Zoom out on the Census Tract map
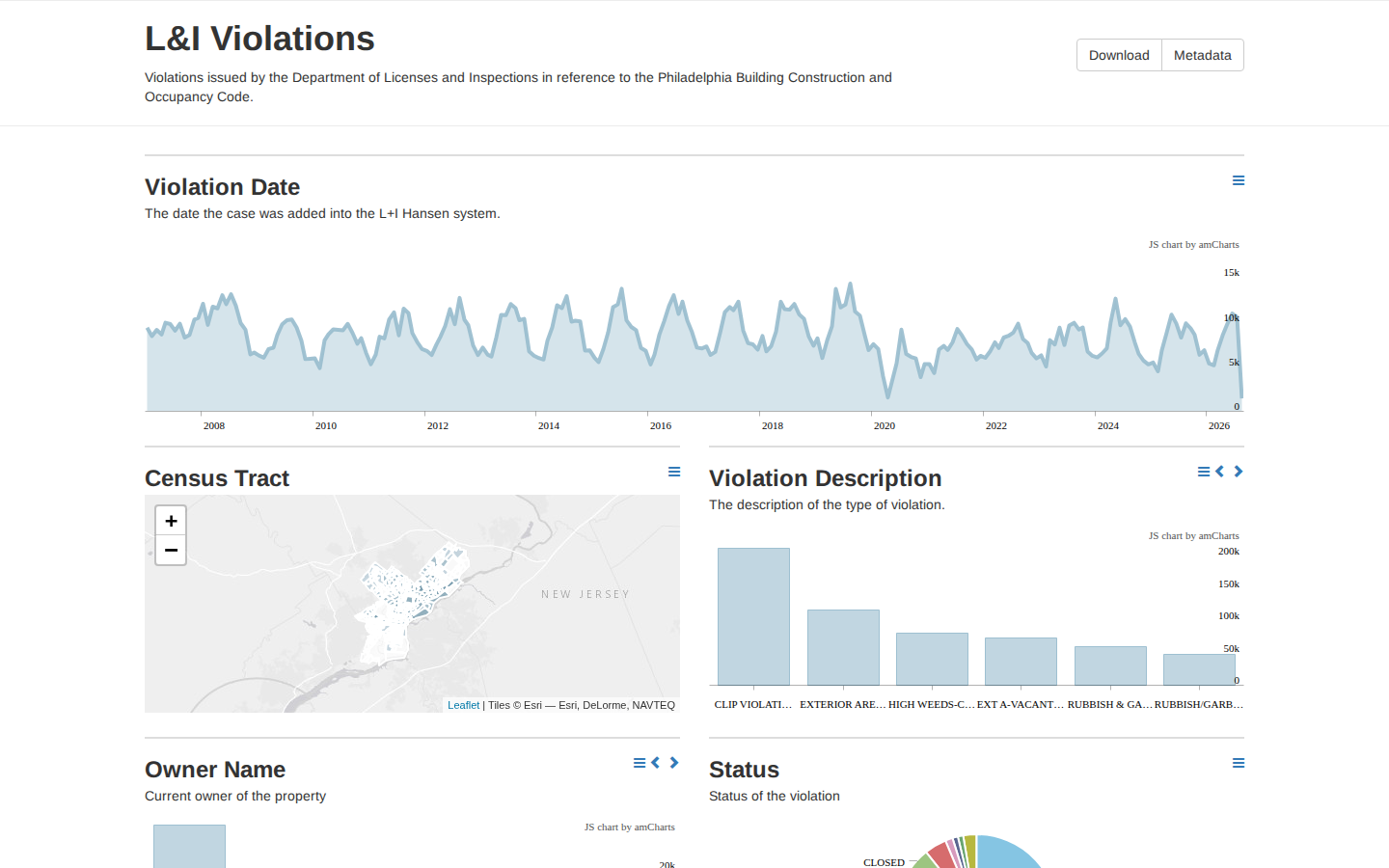Screen dimensions: 1389x868 (171, 550)
